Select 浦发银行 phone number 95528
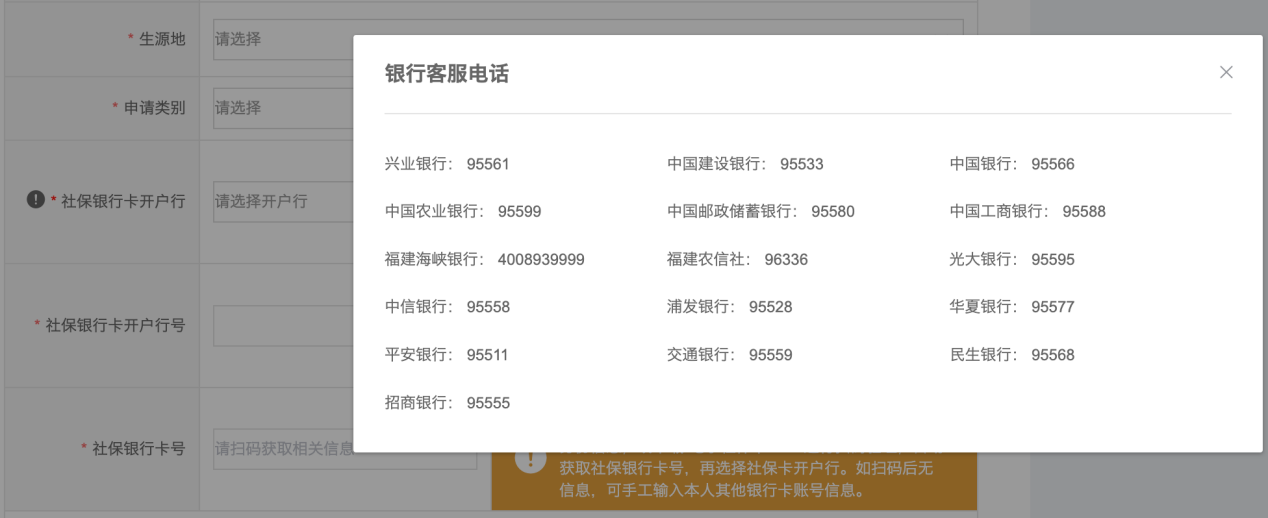Screen dimensions: 1268x518 (x=770, y=307)
